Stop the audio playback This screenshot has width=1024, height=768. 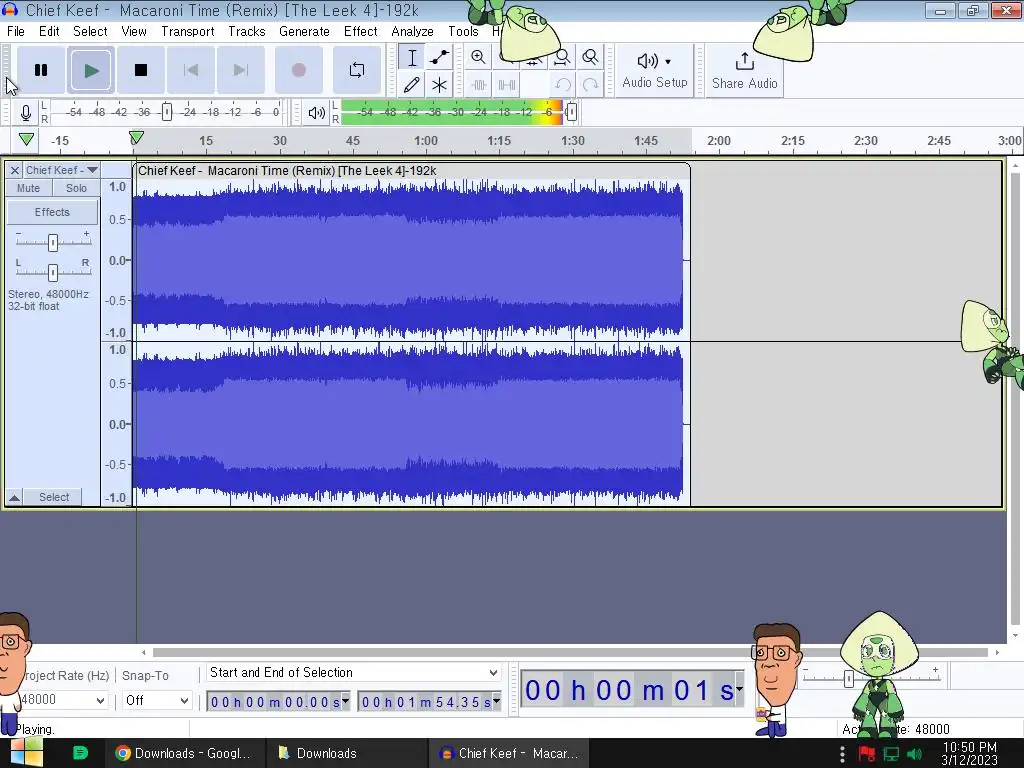(140, 70)
